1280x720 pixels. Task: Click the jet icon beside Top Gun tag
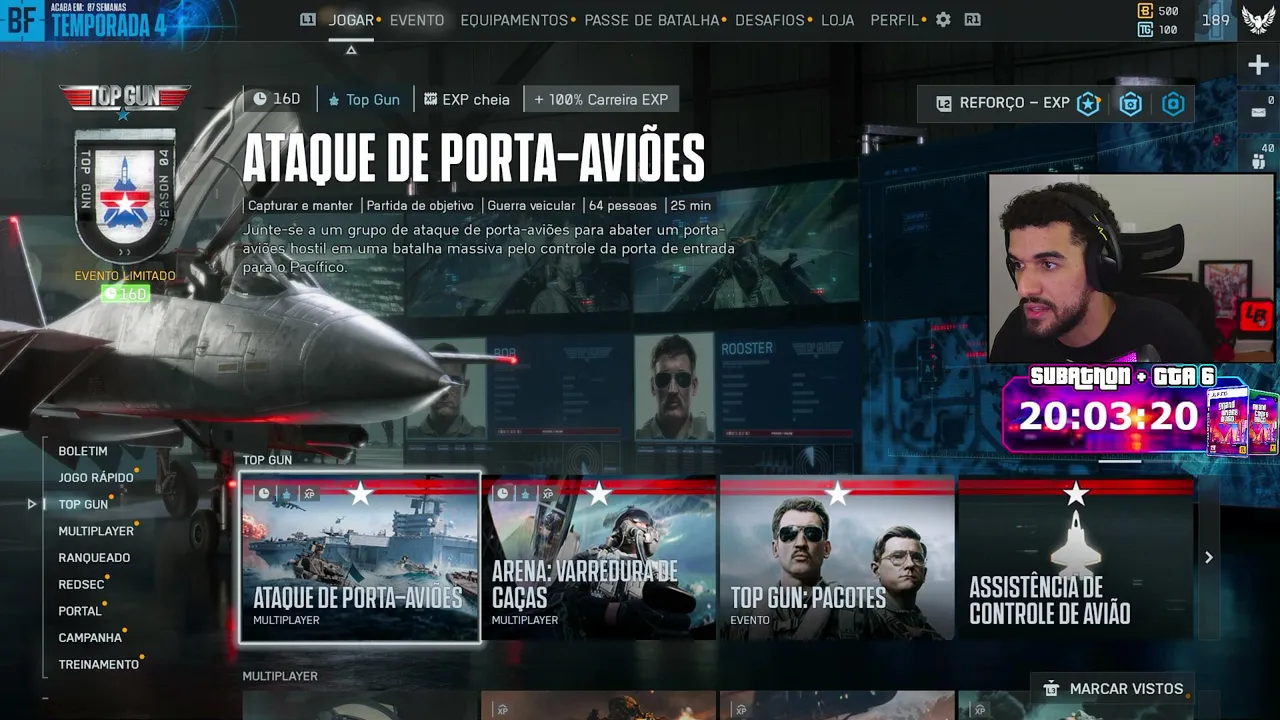click(335, 100)
